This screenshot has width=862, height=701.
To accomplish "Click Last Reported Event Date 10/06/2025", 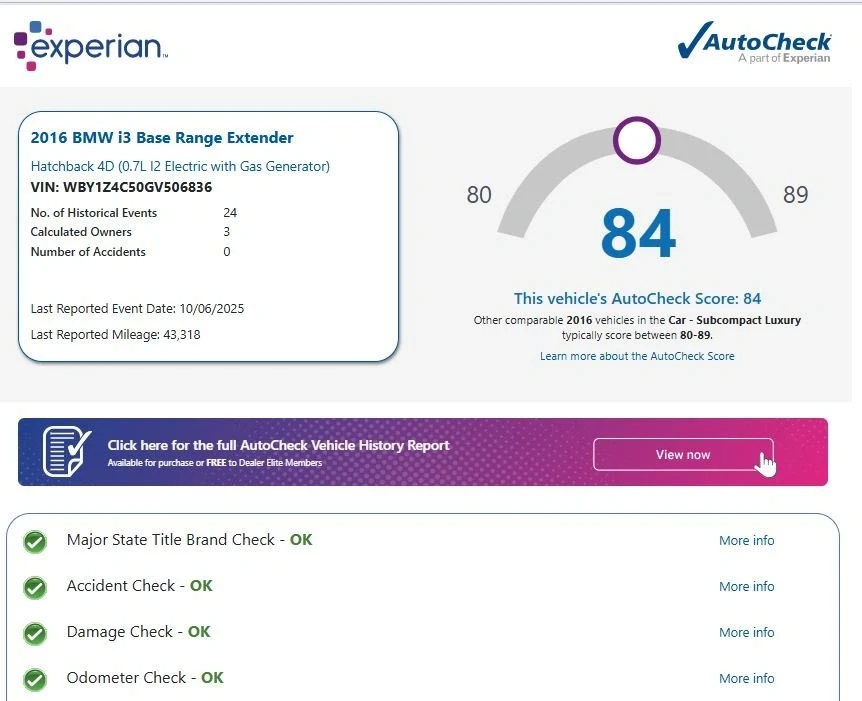I will point(137,309).
